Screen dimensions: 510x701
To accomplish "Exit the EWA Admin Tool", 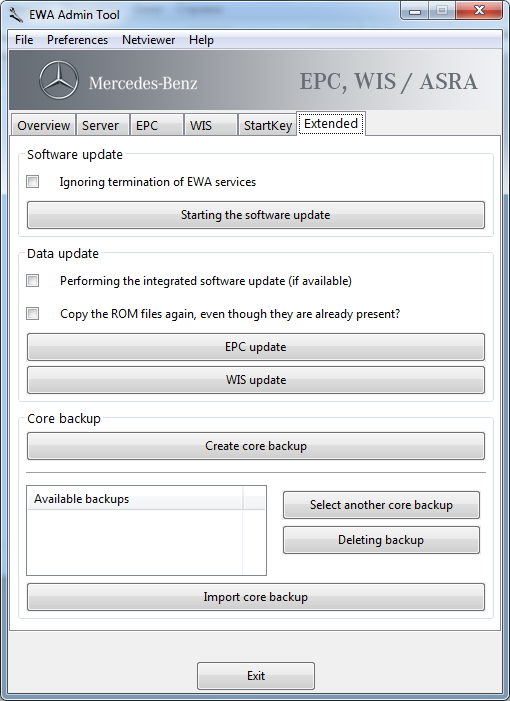I will pyautogui.click(x=256, y=676).
